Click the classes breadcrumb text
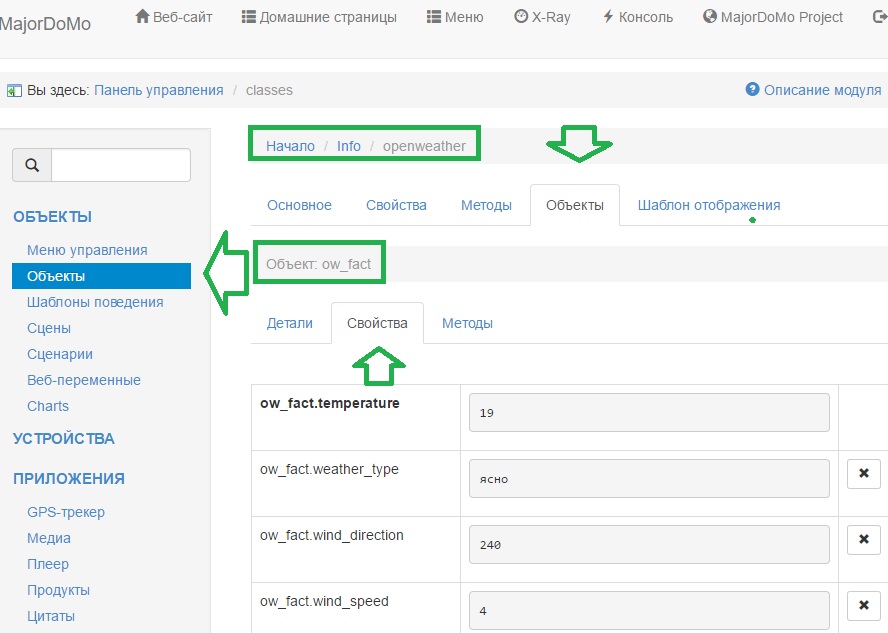This screenshot has height=633, width=888. (269, 90)
